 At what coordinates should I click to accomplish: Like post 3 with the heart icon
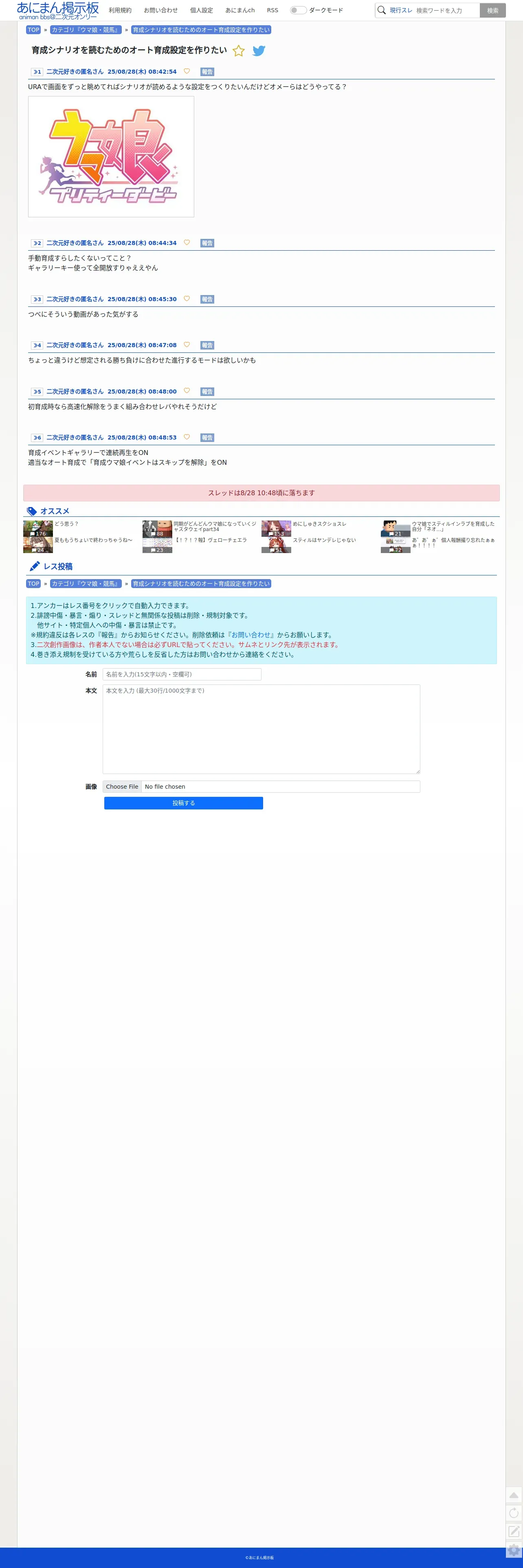(x=187, y=298)
